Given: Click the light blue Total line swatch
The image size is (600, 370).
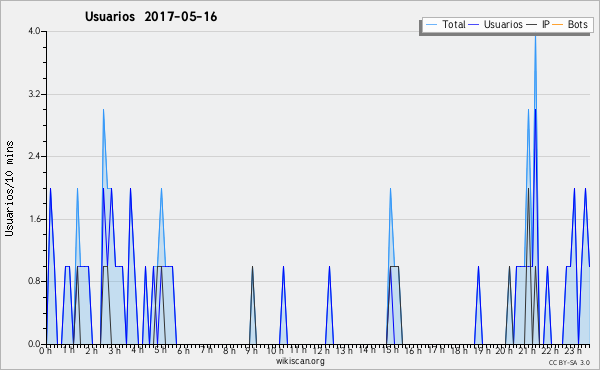Looking at the screenshot, I should (x=431, y=25).
